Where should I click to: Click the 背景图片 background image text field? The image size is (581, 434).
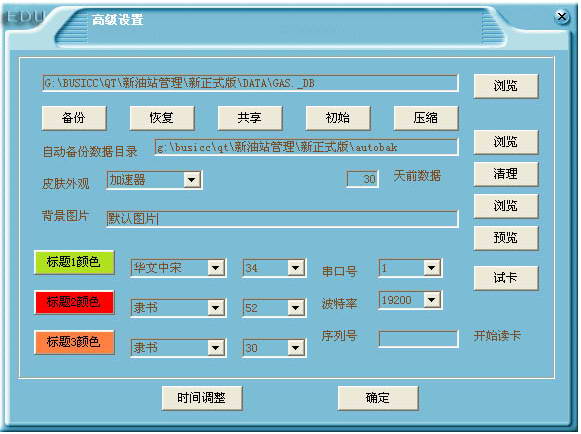click(x=282, y=219)
